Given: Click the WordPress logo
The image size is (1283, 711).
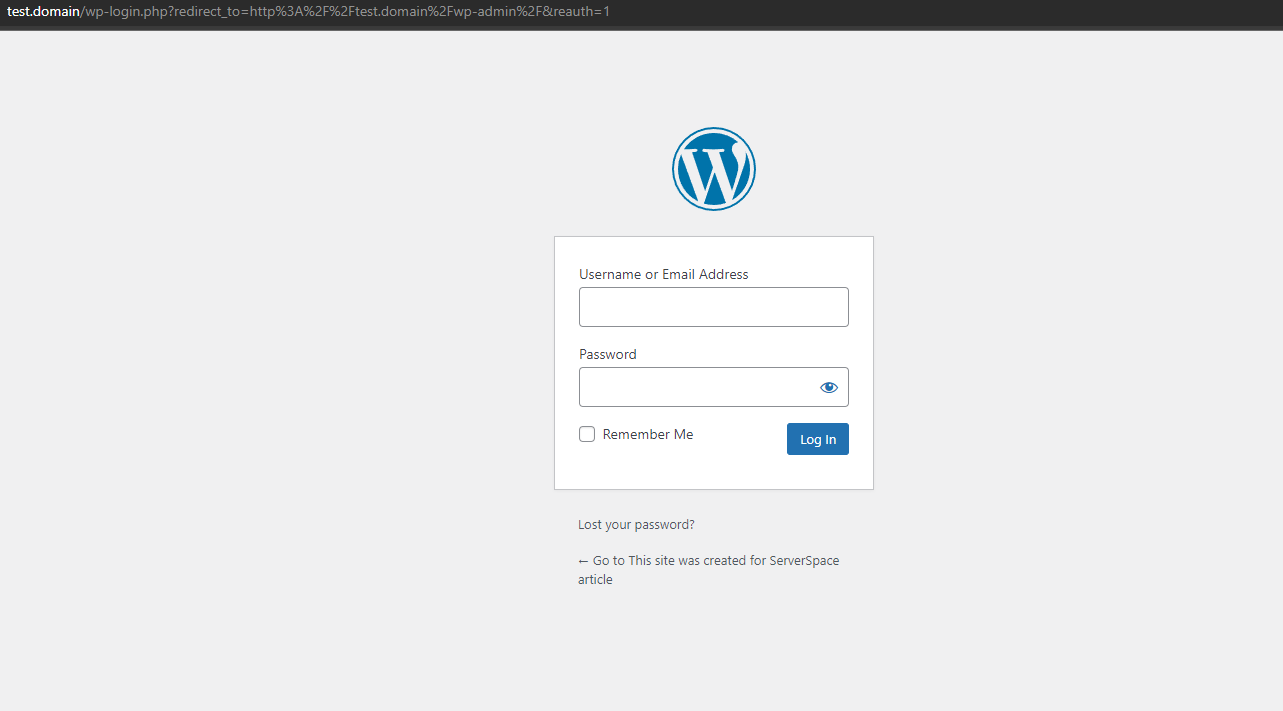Looking at the screenshot, I should click(714, 169).
